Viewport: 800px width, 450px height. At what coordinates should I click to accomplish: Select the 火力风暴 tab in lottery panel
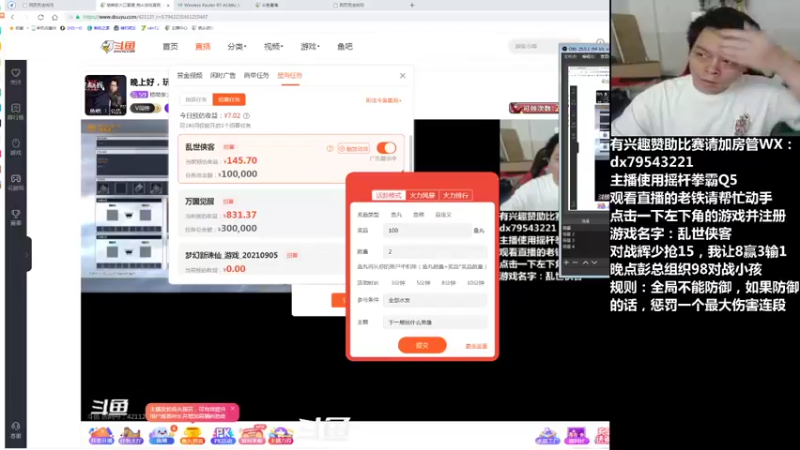point(422,195)
